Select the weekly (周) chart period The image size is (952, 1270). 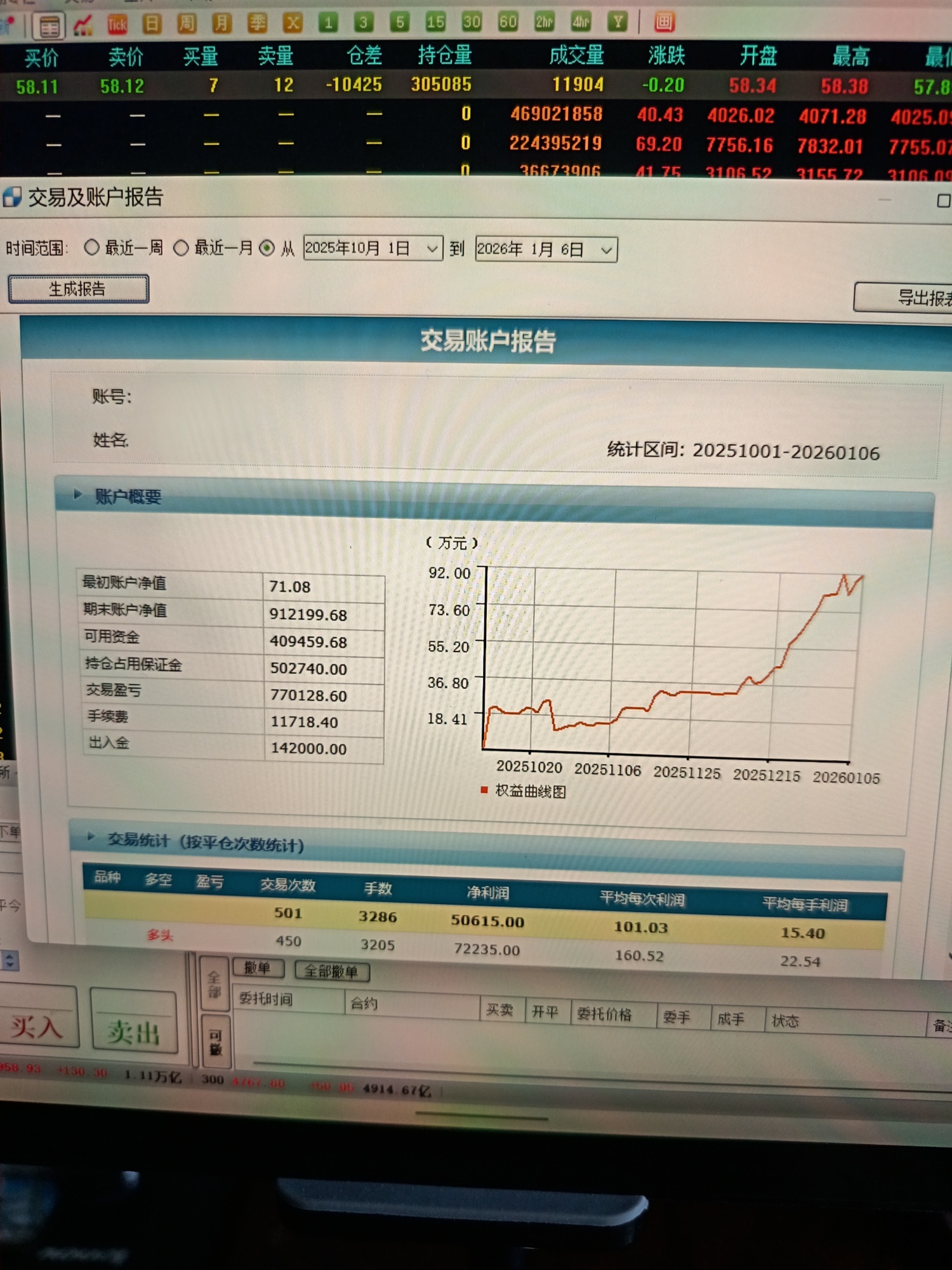pyautogui.click(x=187, y=24)
